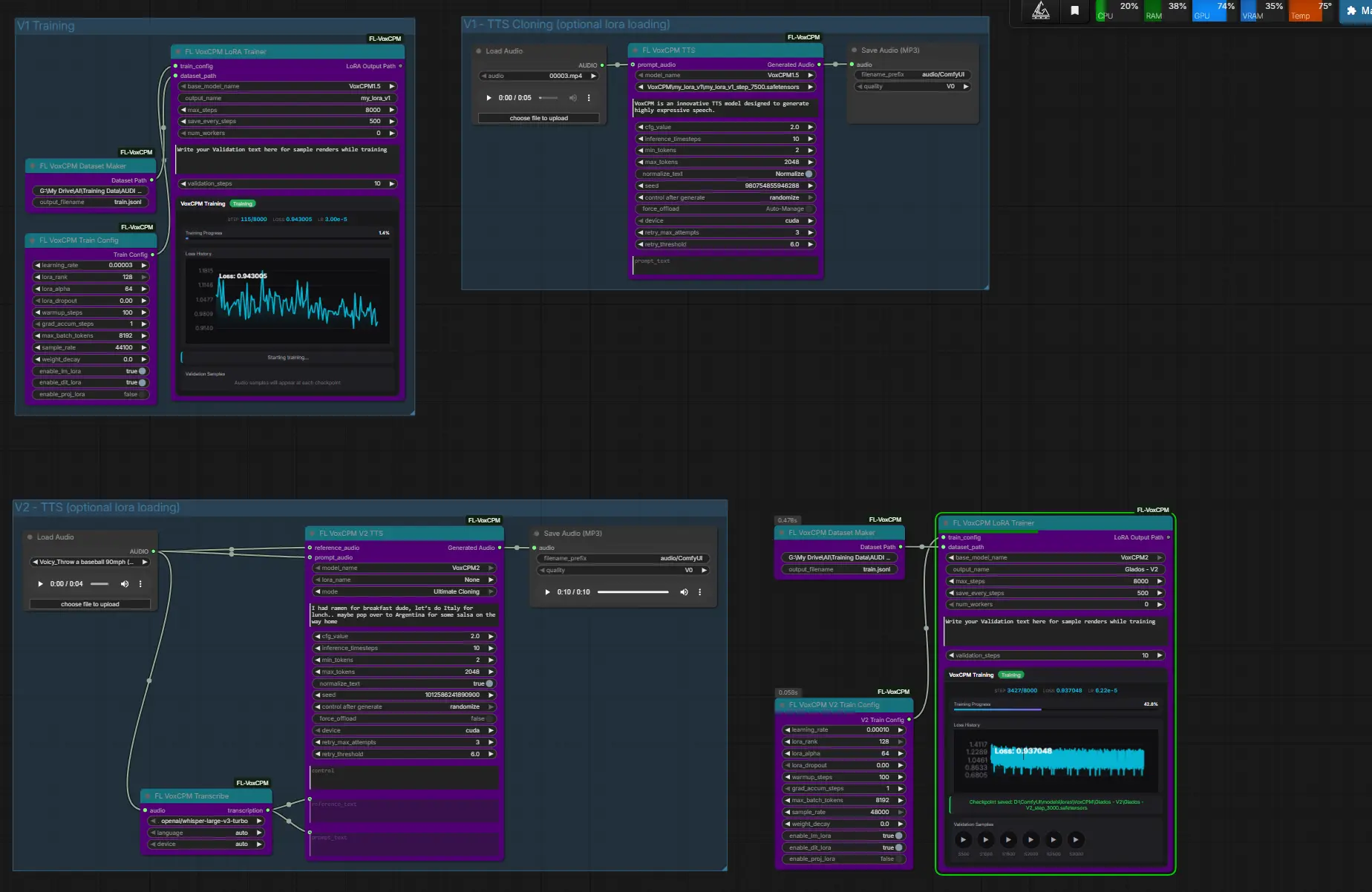Open model dropdown openai/whisper-large-v3-turbo

coord(206,821)
